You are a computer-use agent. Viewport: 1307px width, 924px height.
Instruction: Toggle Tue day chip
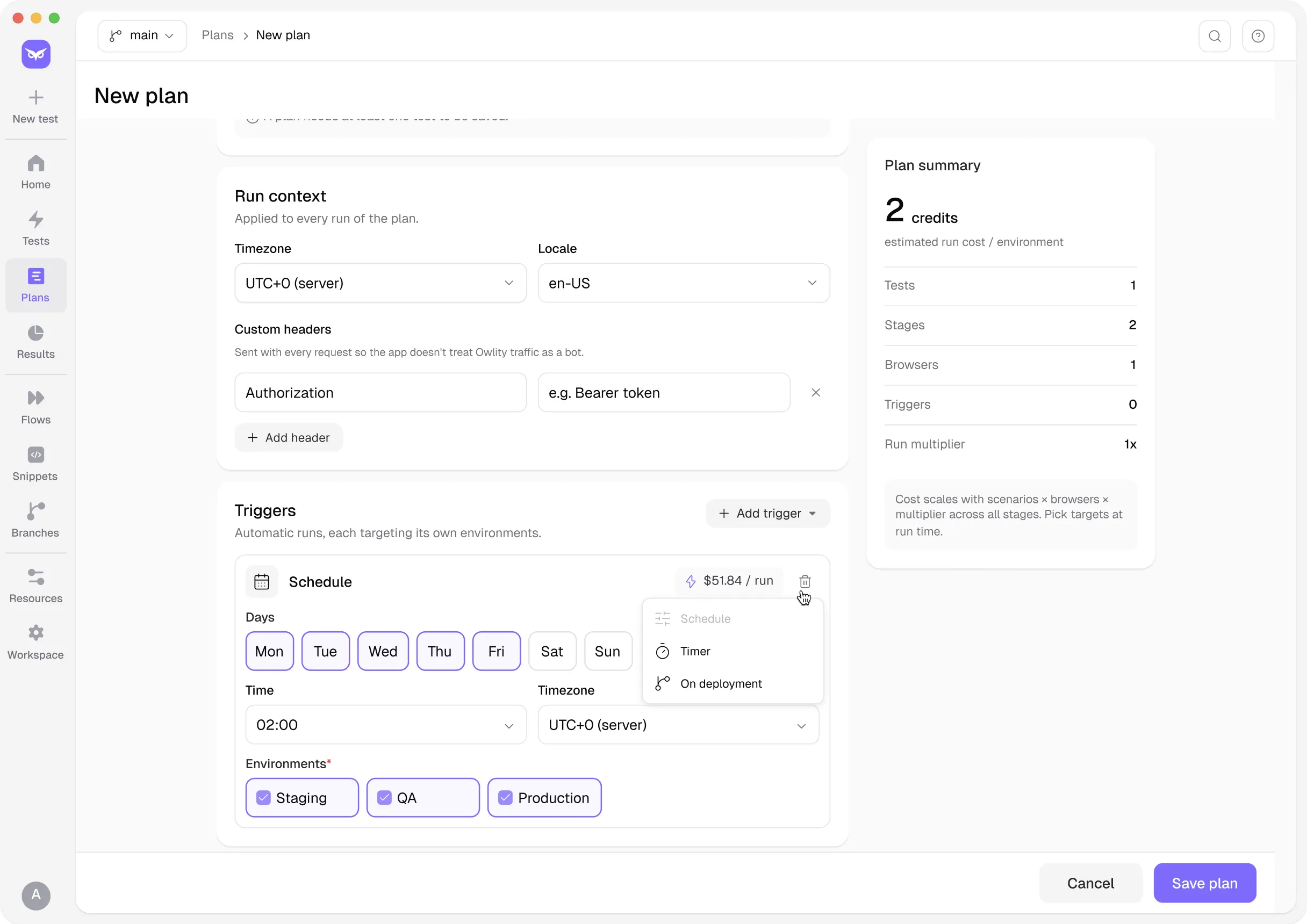coord(326,651)
